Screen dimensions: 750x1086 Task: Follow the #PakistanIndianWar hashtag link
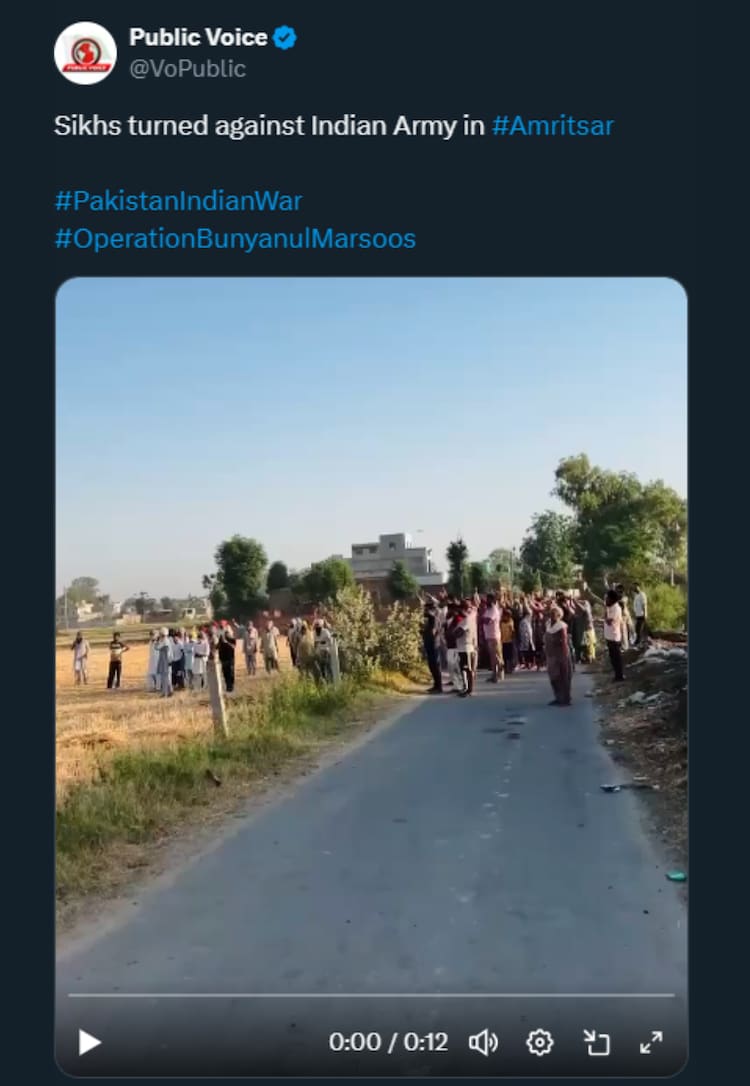(x=178, y=200)
